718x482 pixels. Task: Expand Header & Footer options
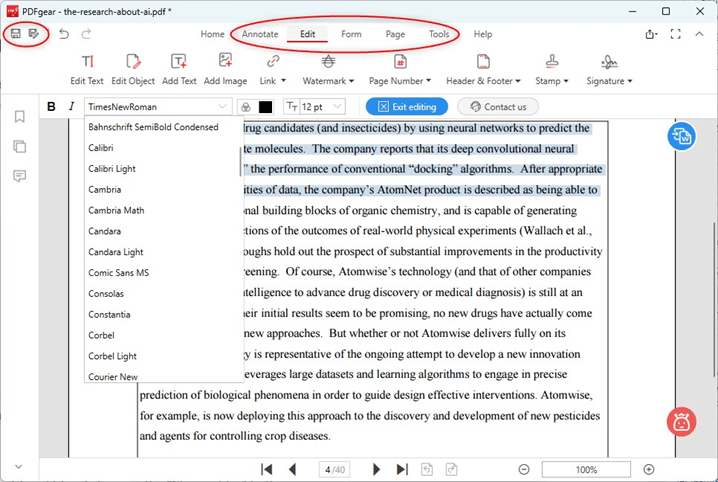point(484,69)
